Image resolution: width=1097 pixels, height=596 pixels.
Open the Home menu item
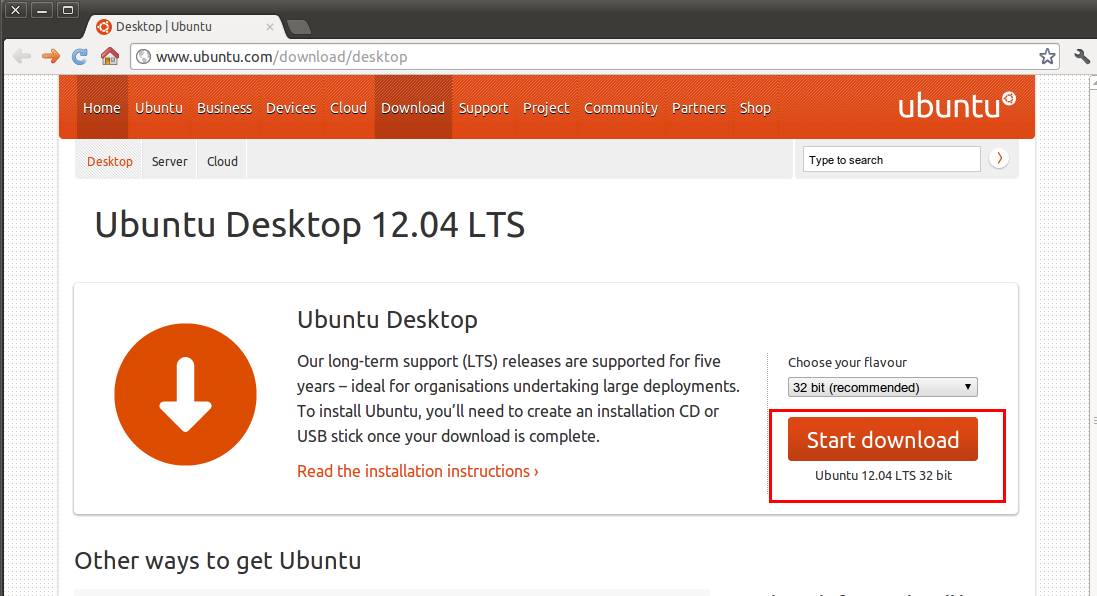point(101,108)
